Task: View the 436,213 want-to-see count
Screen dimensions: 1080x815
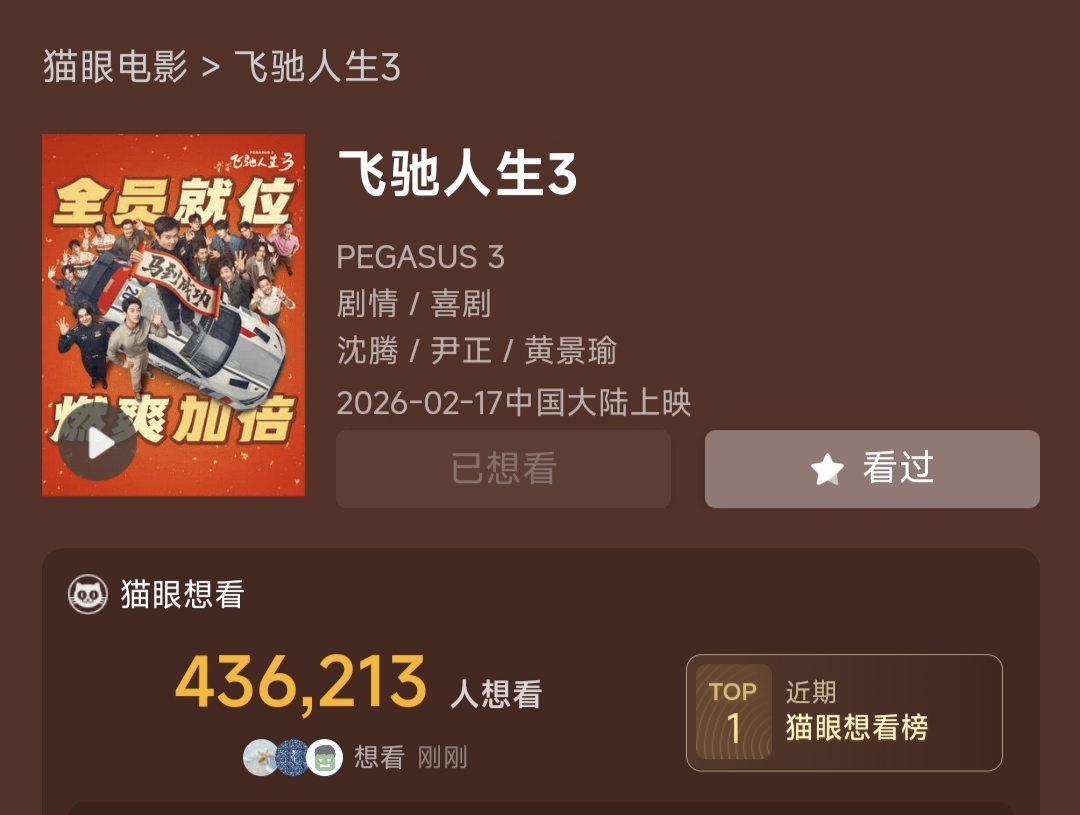Action: (x=301, y=683)
